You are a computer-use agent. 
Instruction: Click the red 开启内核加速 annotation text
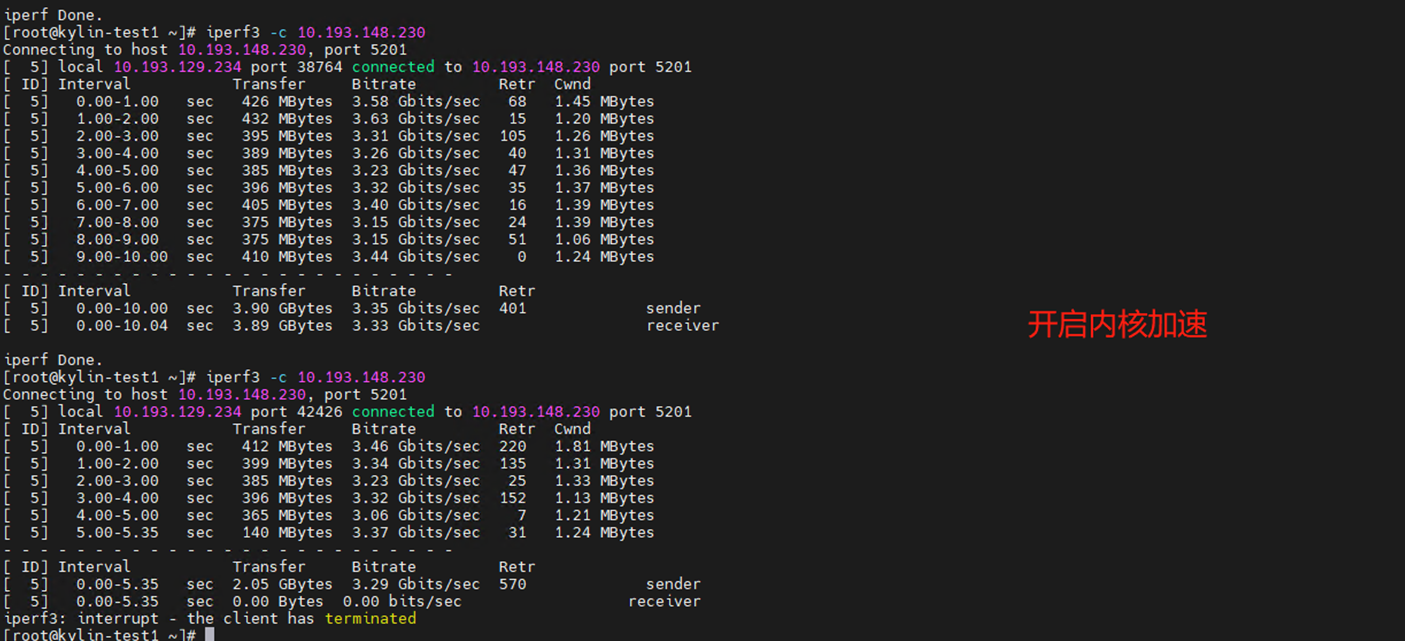pyautogui.click(x=1117, y=324)
